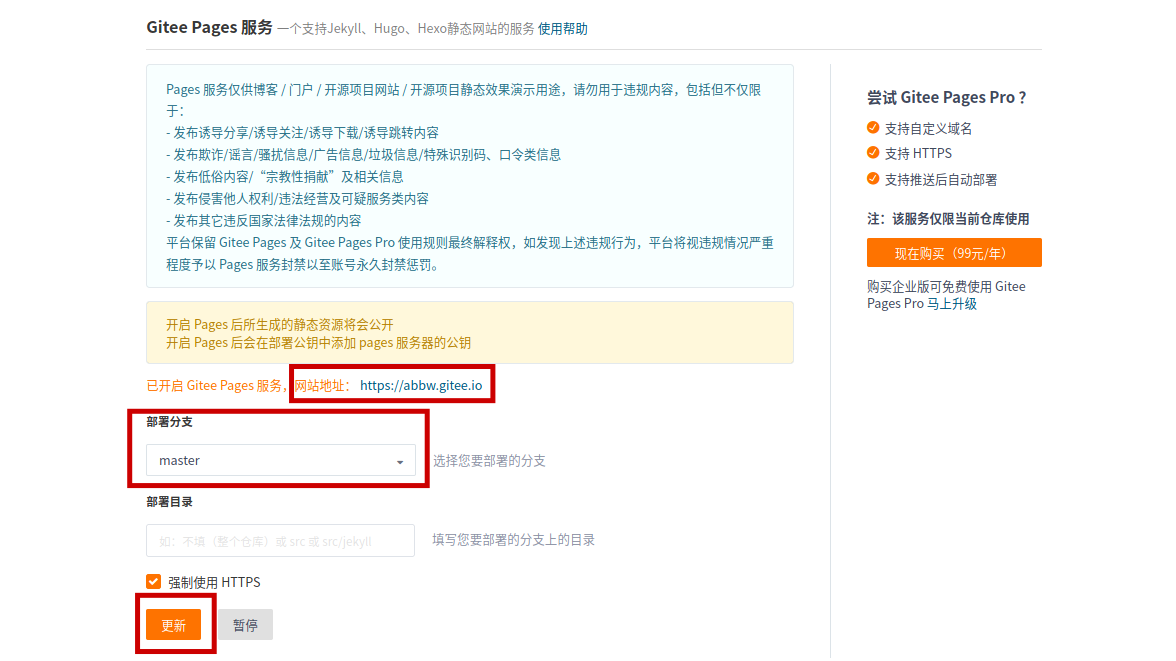Toggle the 强制使用 HTTPS checkbox
The height and width of the screenshot is (661, 1176).
point(154,581)
